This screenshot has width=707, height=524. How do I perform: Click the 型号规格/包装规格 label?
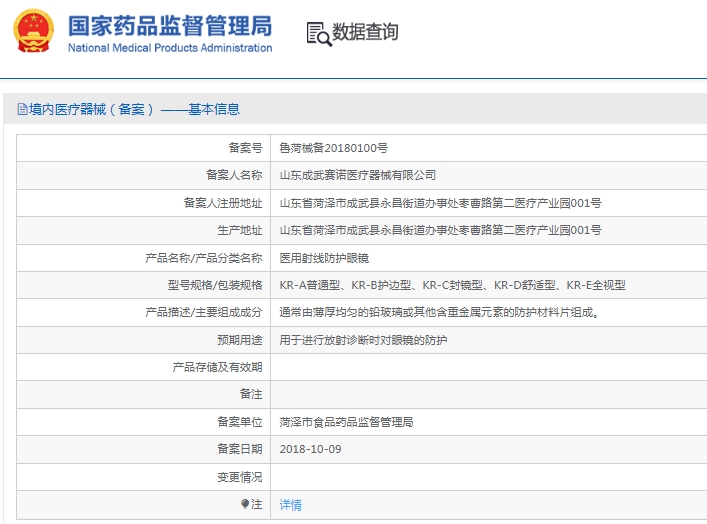tap(215, 285)
